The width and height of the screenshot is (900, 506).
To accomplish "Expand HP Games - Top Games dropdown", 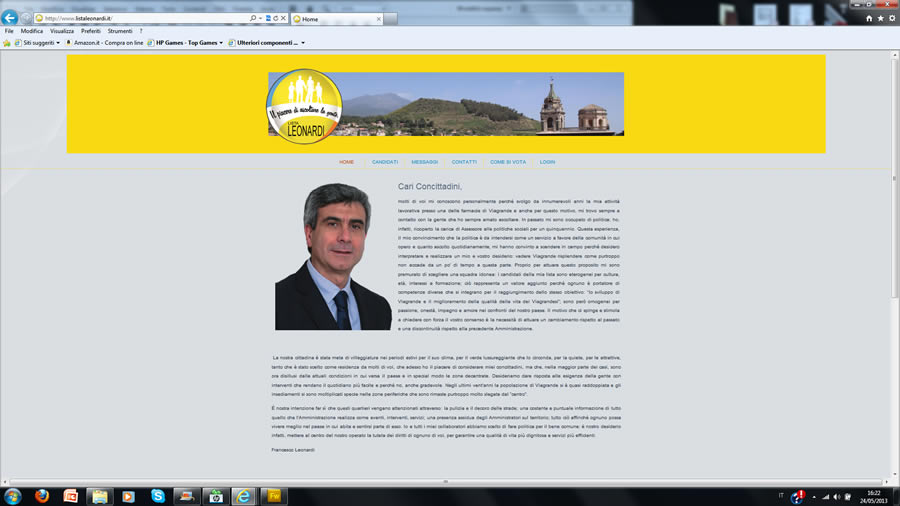I will point(221,43).
